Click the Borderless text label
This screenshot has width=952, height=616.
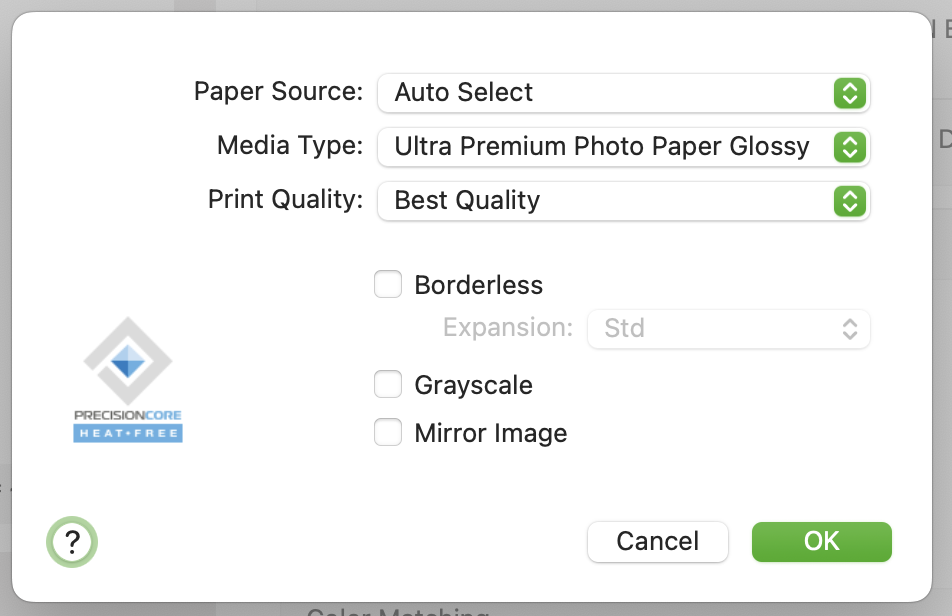[x=478, y=285]
